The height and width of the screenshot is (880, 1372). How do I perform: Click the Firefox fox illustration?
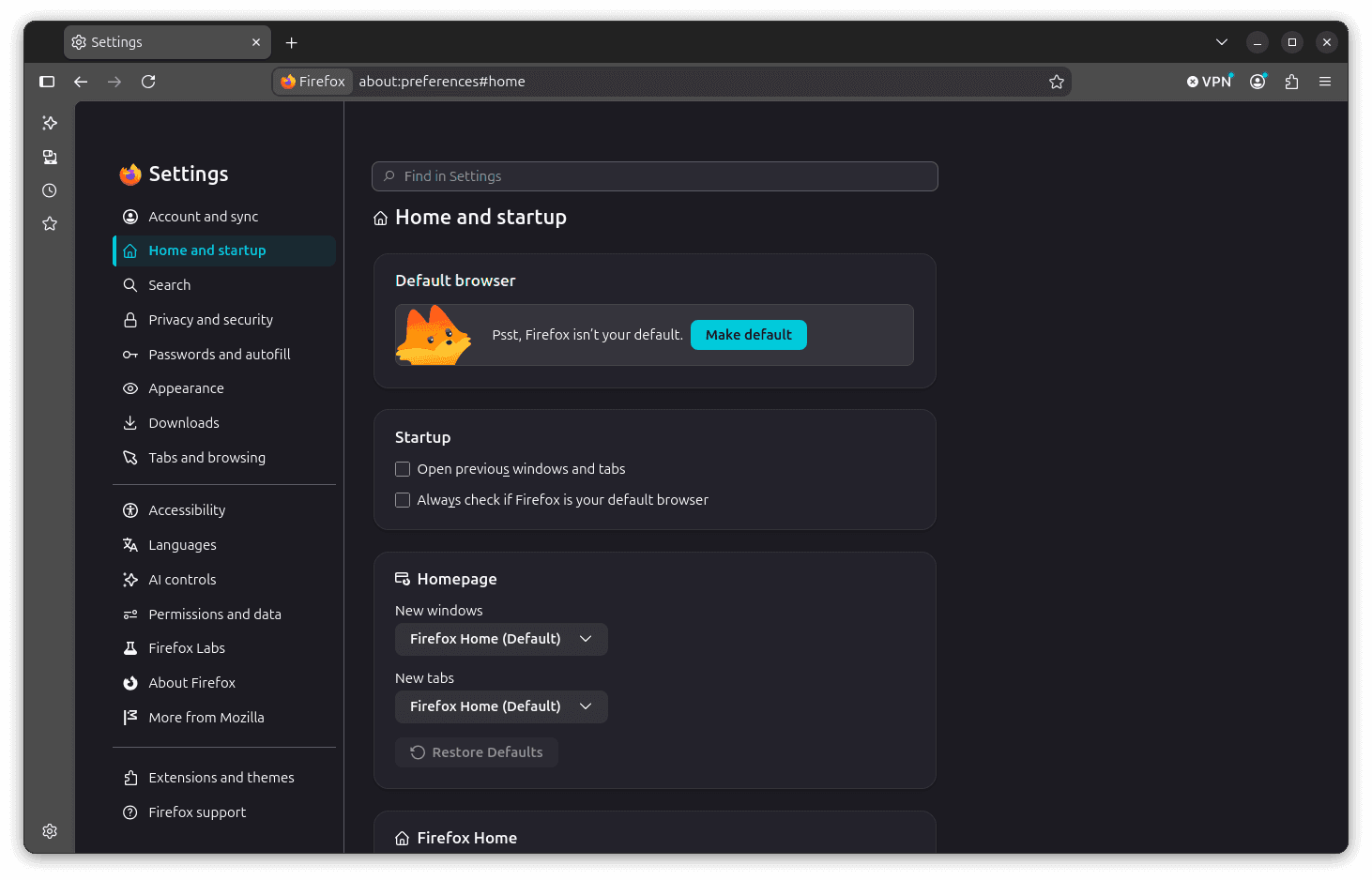coord(433,335)
